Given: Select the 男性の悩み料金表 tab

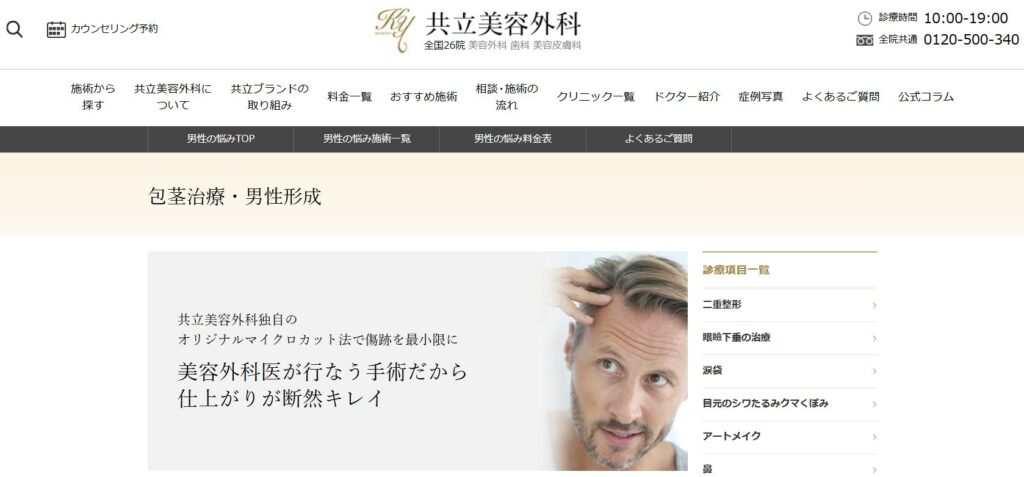Looking at the screenshot, I should click(x=513, y=139).
